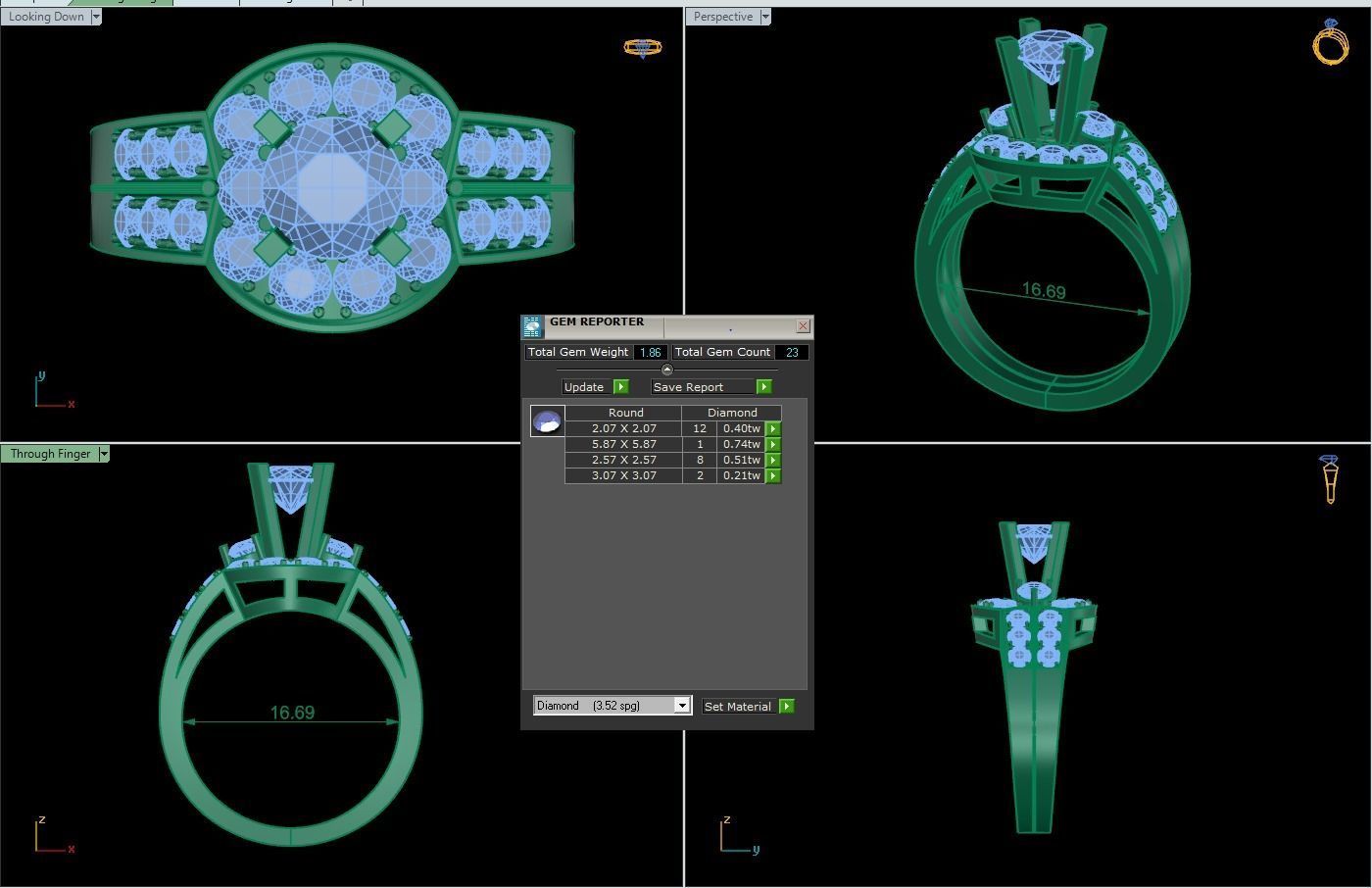Open the Perspective viewport dropdown arrow

[x=765, y=17]
